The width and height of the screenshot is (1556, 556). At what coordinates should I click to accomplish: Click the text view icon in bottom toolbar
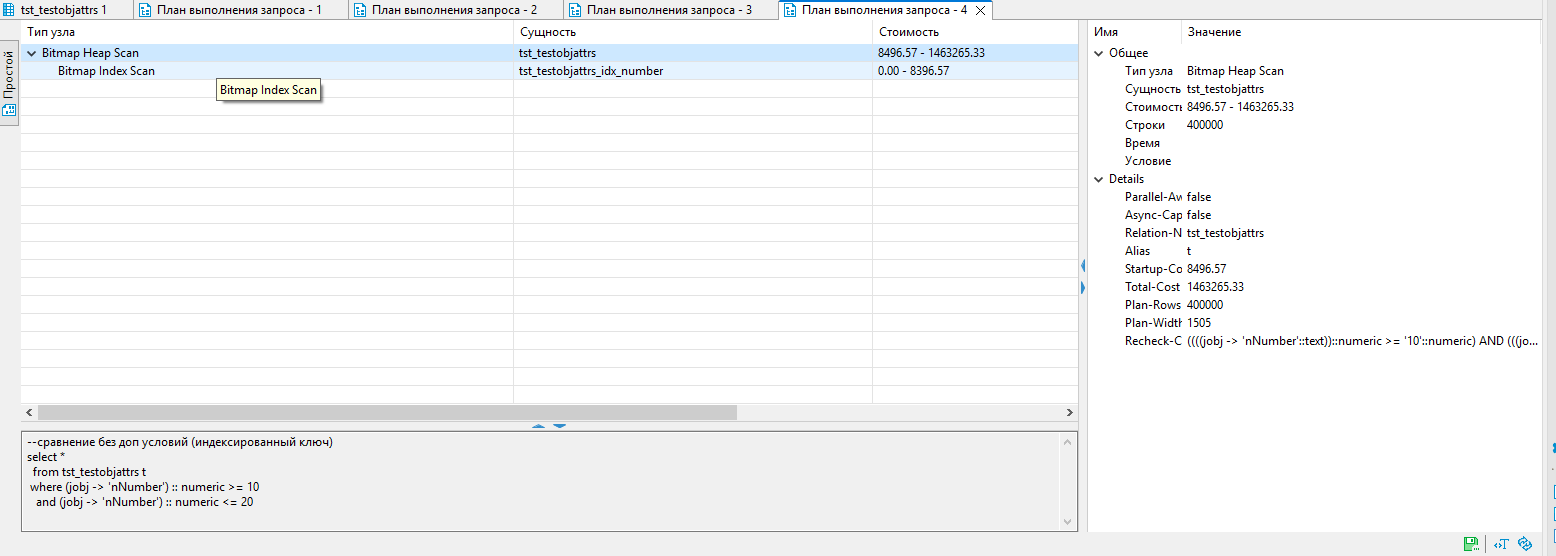pos(1500,544)
